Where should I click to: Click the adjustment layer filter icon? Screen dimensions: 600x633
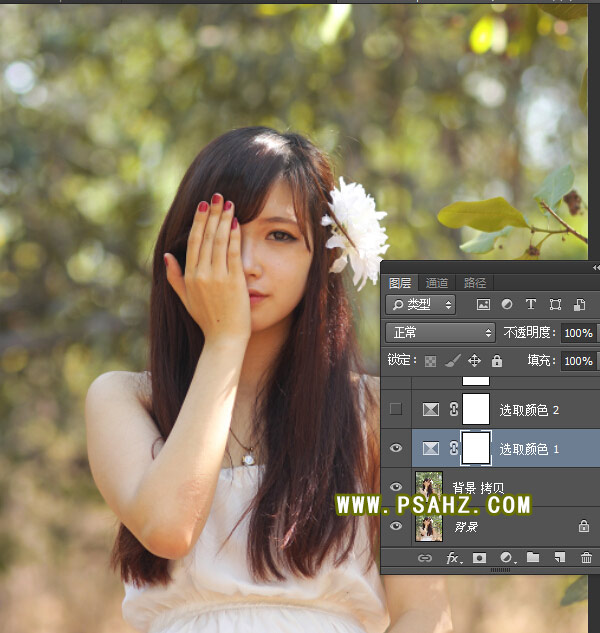(507, 304)
